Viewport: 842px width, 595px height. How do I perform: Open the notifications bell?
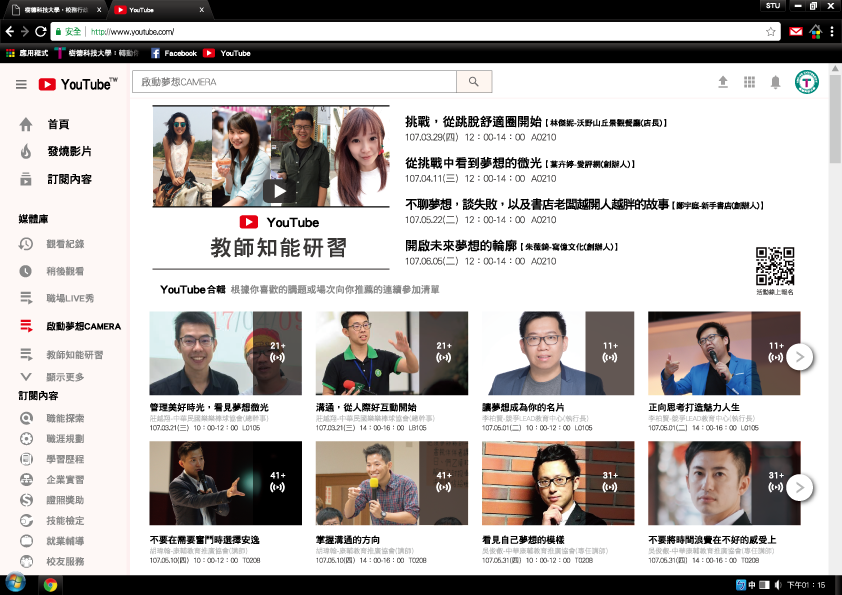[x=775, y=82]
